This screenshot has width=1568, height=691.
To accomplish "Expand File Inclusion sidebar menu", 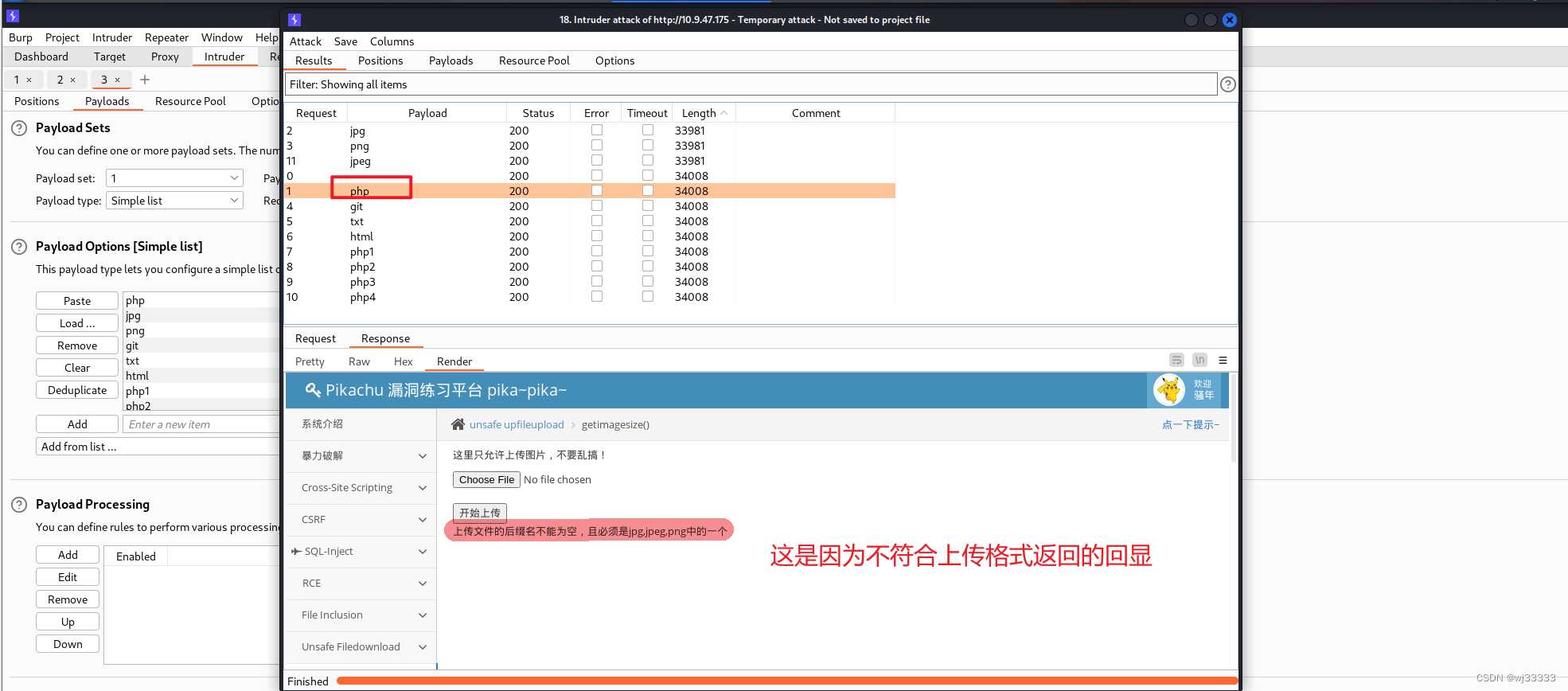I will point(361,615).
